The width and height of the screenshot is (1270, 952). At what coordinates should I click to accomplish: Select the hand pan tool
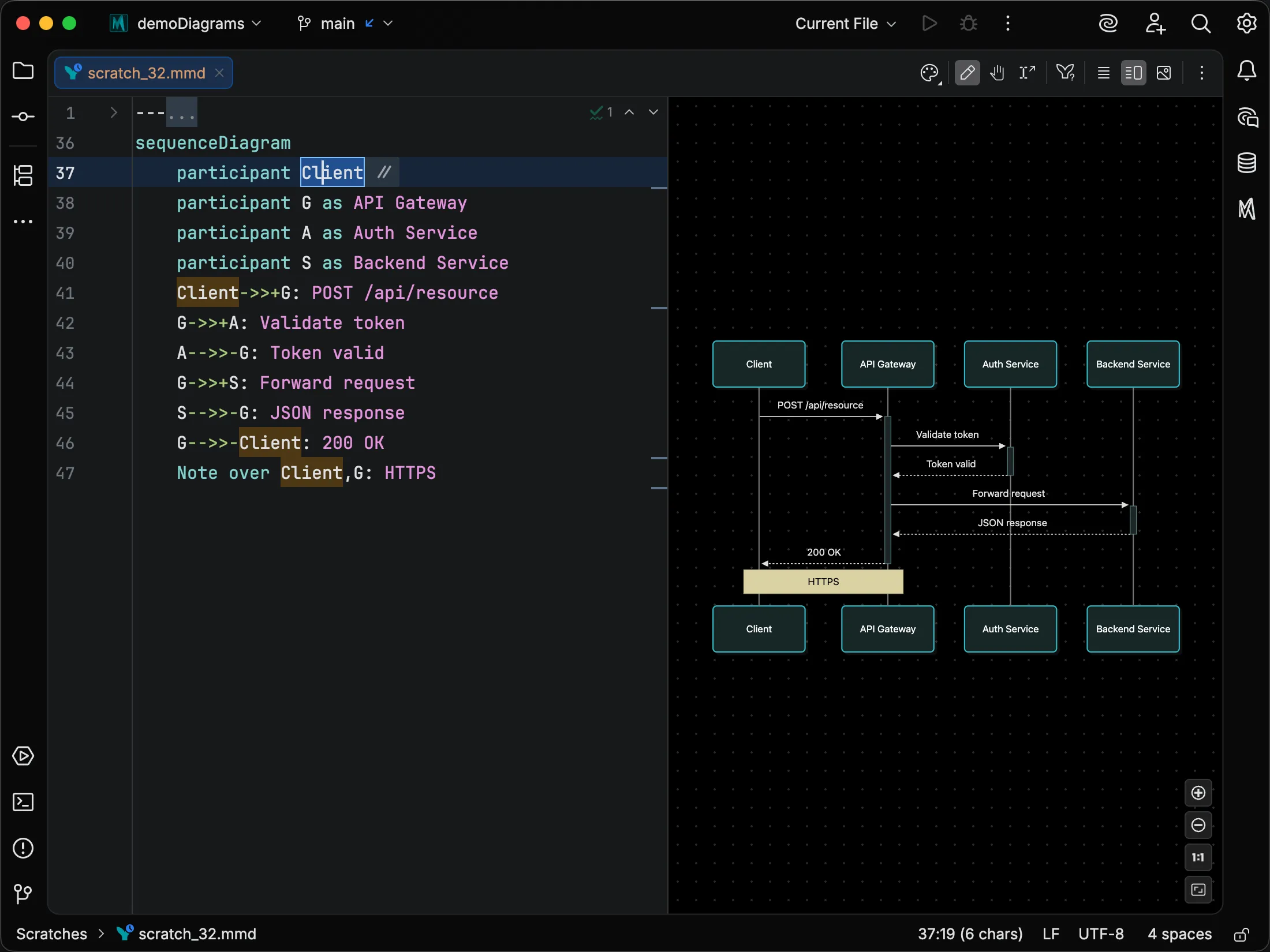[x=997, y=73]
